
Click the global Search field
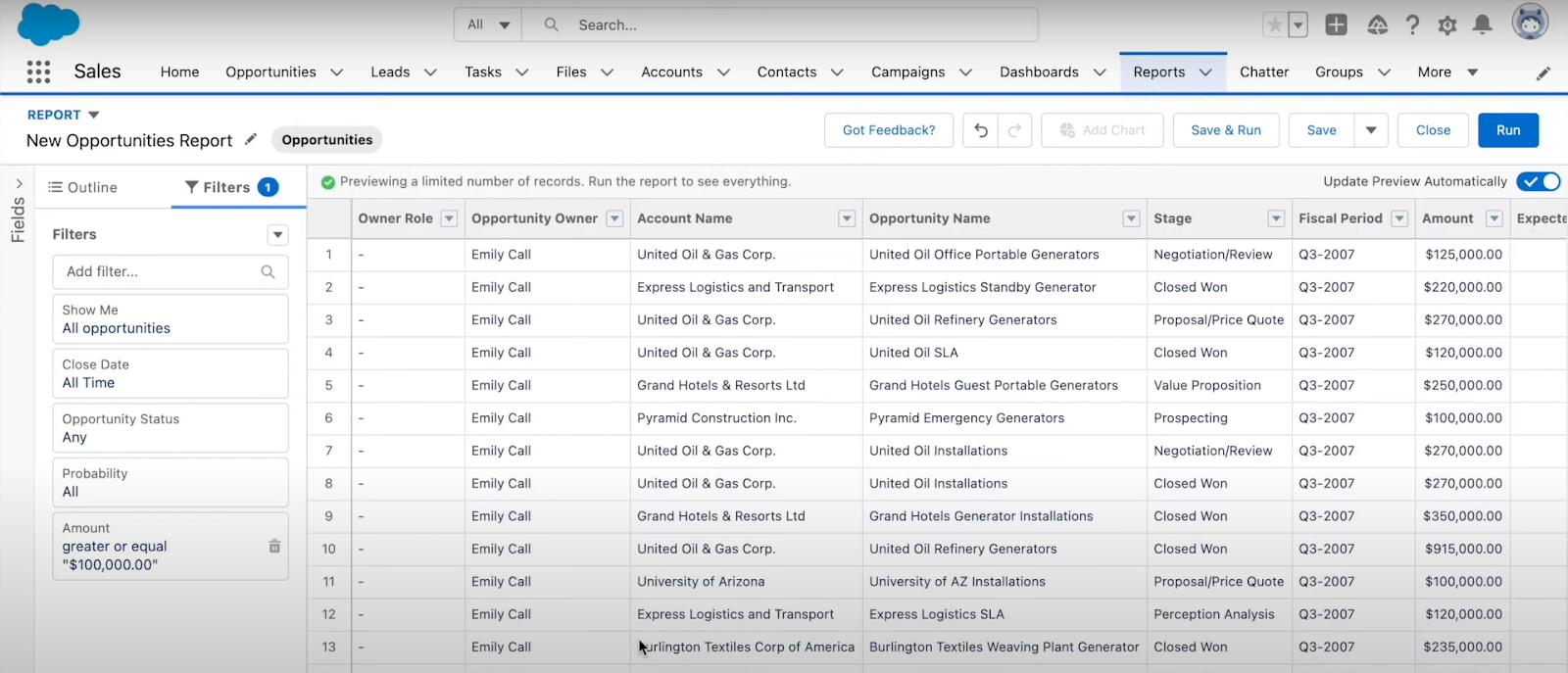click(x=780, y=24)
